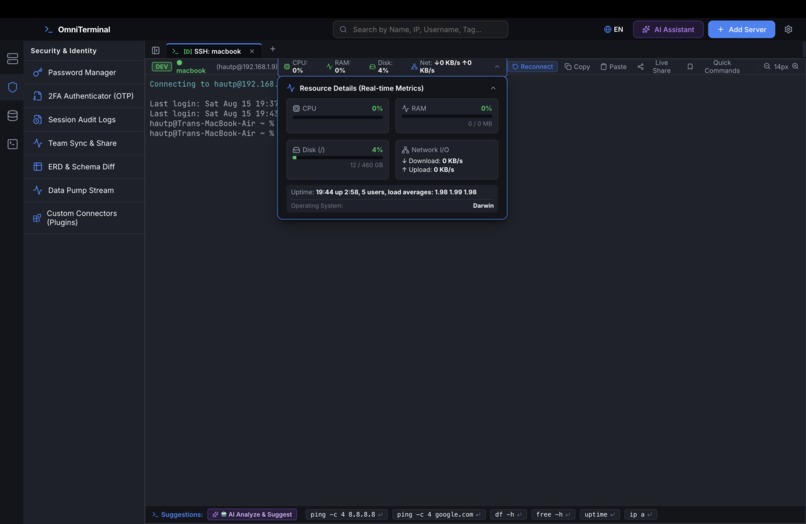Run suggestion ip a

click(640, 514)
